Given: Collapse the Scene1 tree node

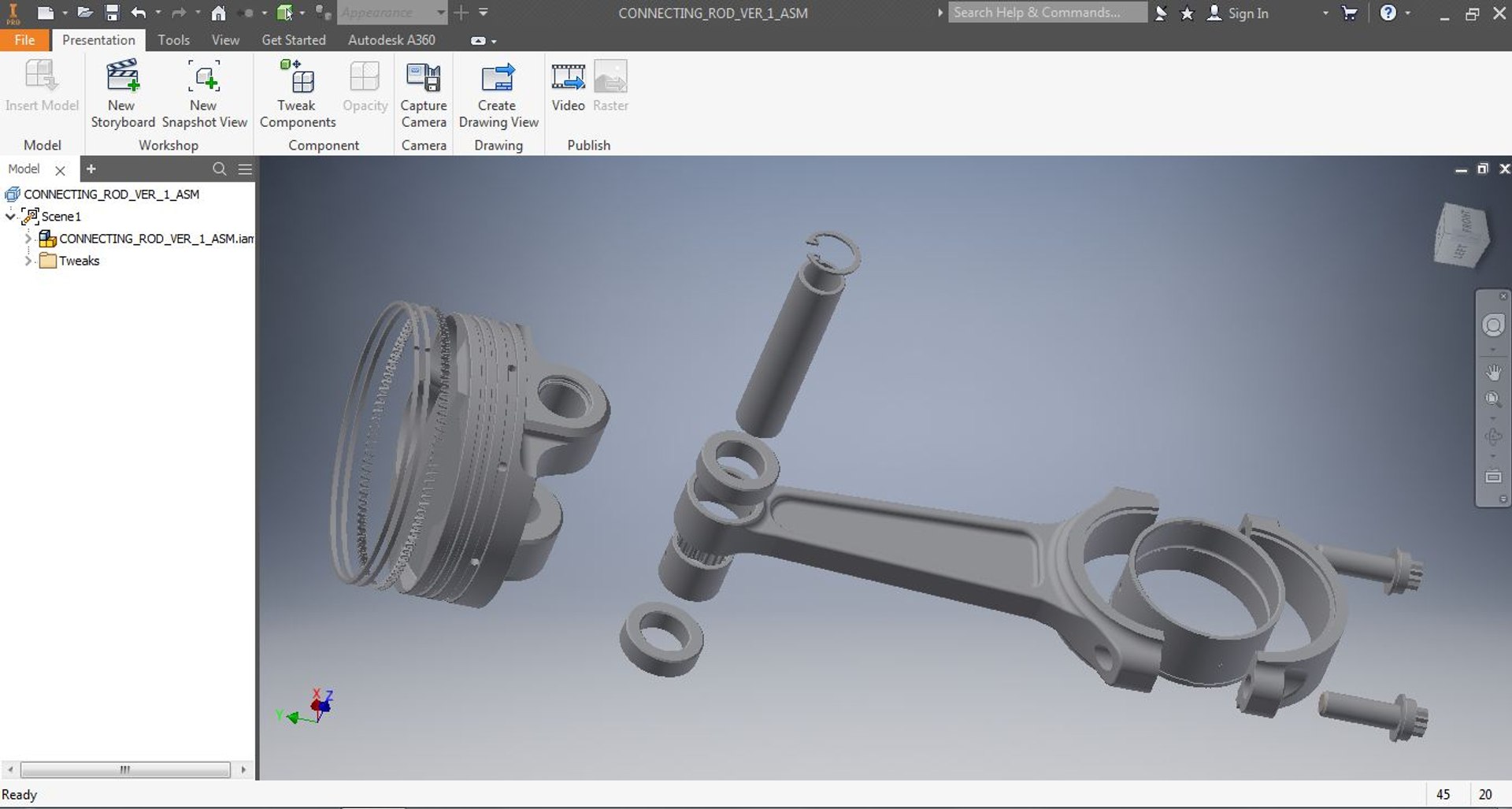Looking at the screenshot, I should 10,216.
